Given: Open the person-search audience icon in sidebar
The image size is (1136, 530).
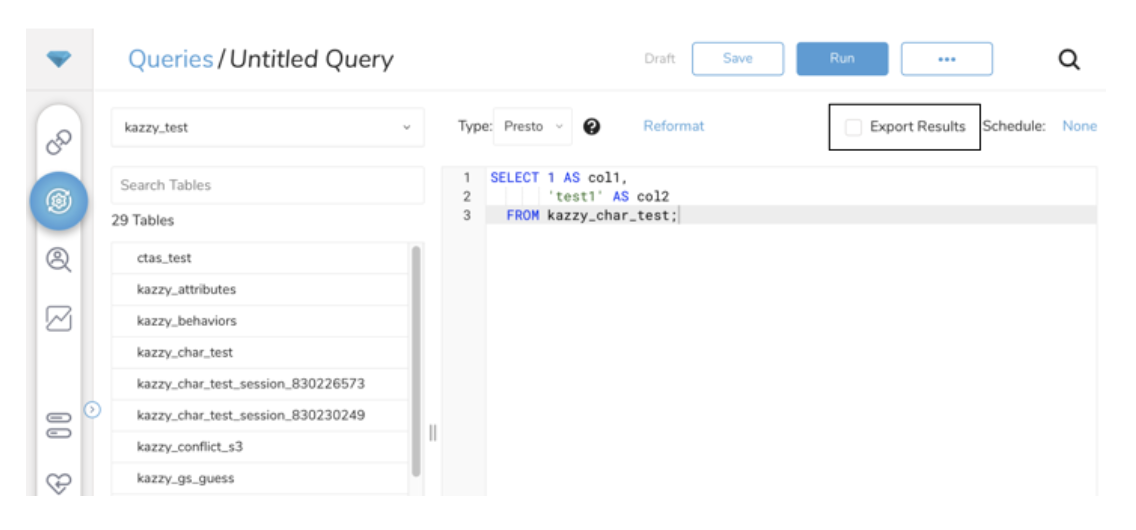Looking at the screenshot, I should 59,260.
